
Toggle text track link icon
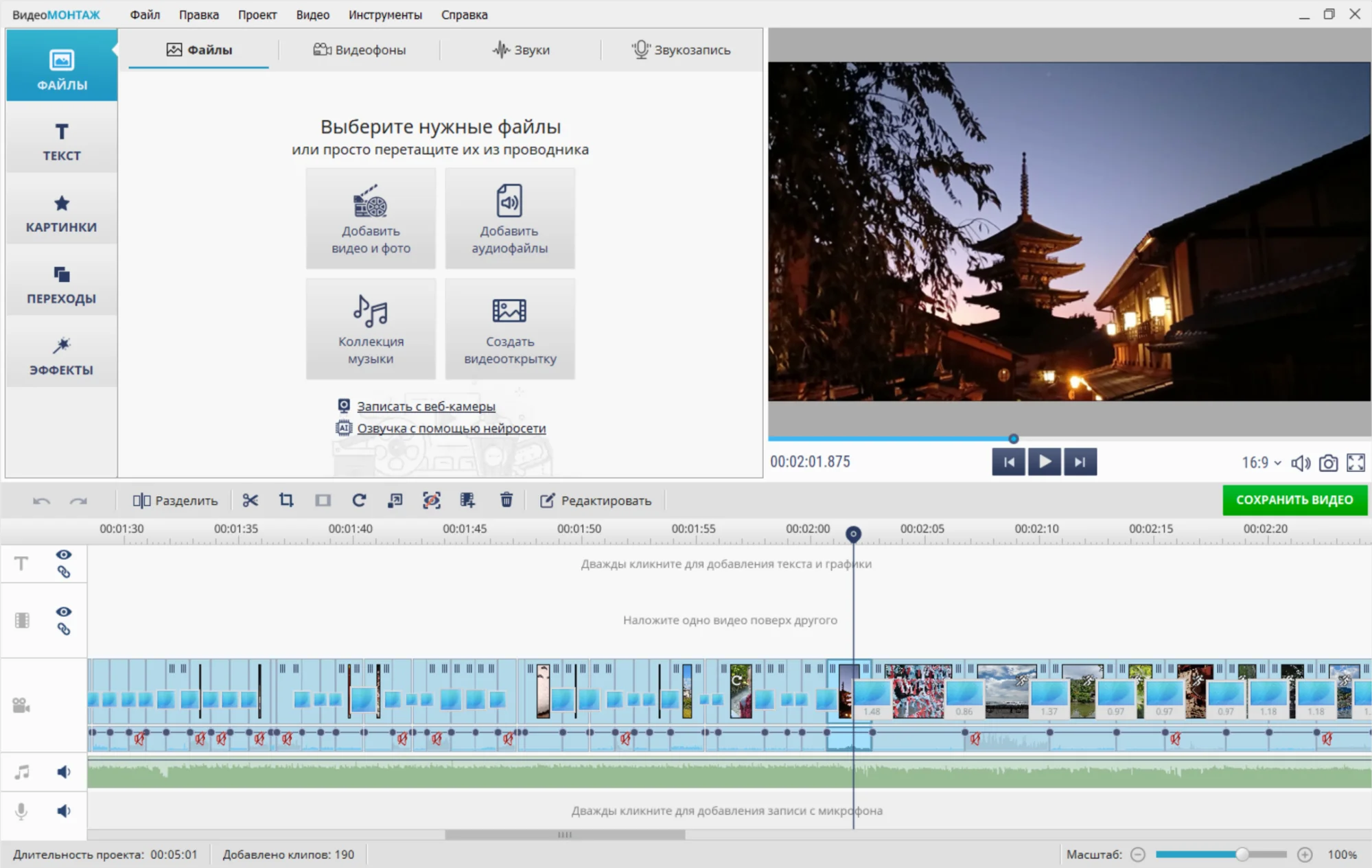(x=64, y=572)
